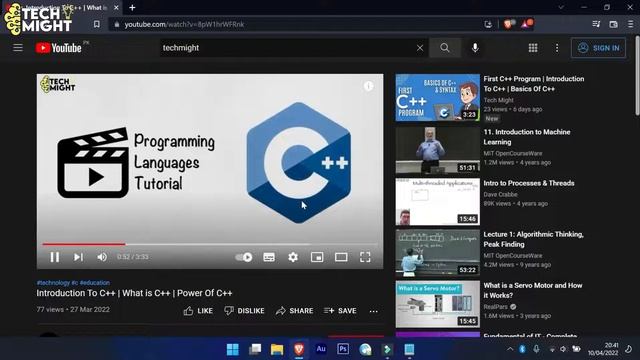Open the MIT OpenCourseWare channel under Machine Learning
Viewport: 640px width, 360px height.
point(513,153)
